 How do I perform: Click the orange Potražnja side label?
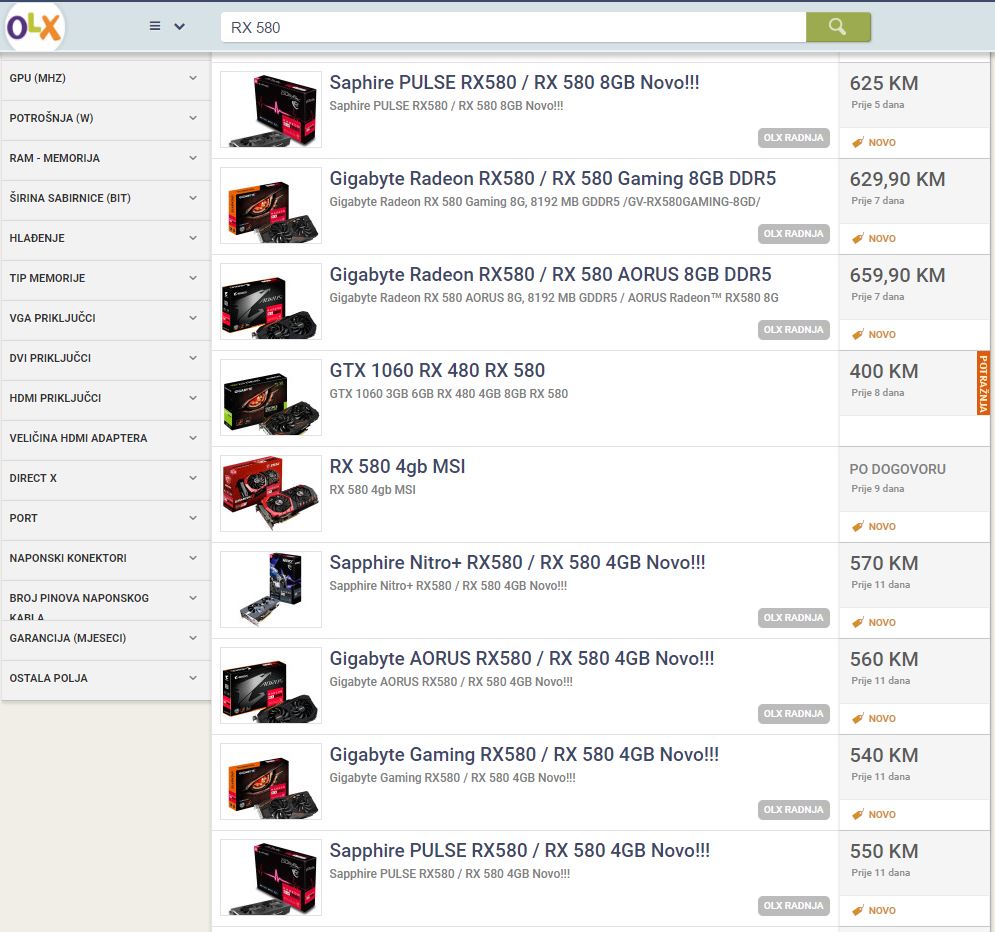click(983, 383)
